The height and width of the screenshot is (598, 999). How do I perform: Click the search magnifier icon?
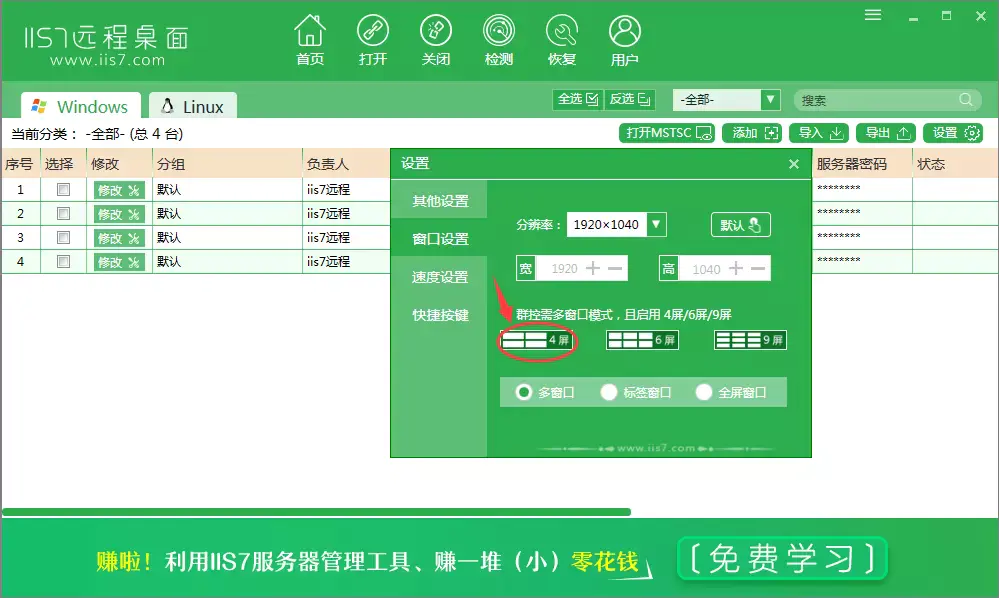[966, 100]
